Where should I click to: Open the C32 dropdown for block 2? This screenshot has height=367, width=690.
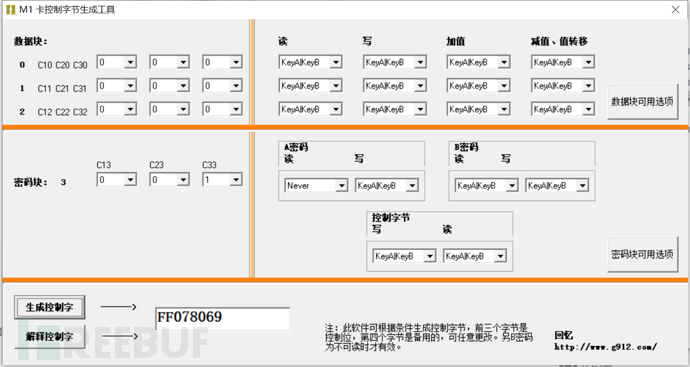tap(222, 109)
